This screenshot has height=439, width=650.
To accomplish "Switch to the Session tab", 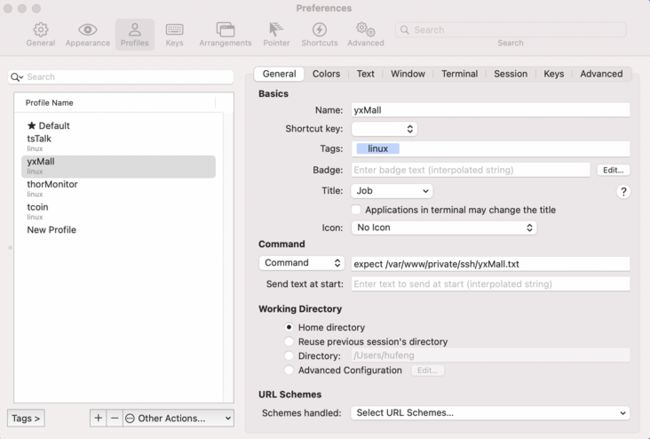I will pyautogui.click(x=511, y=74).
